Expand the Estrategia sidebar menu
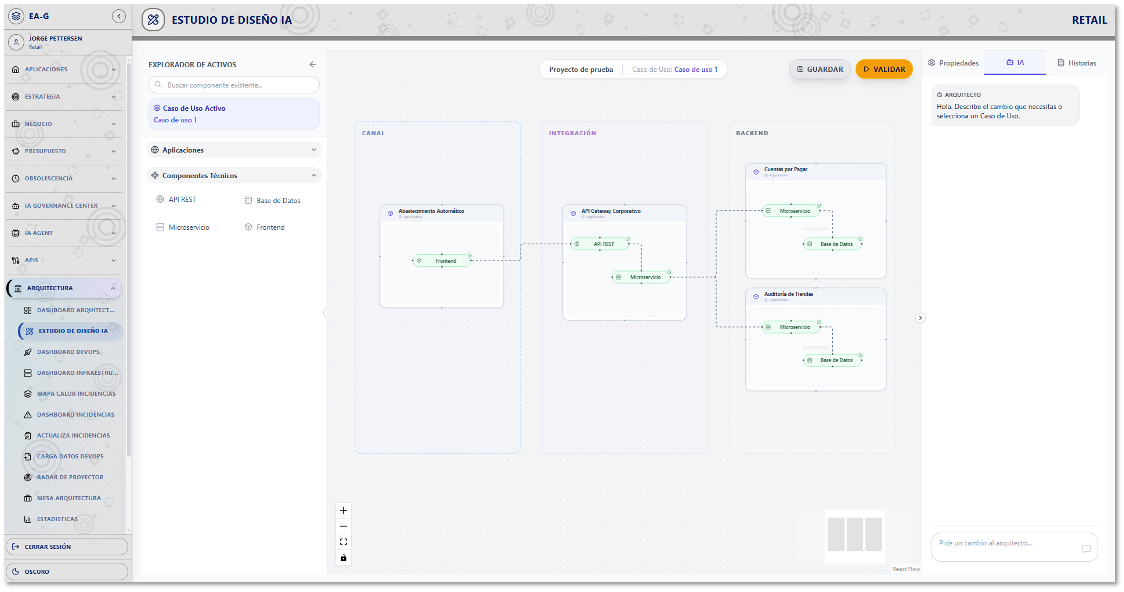The width and height of the screenshot is (1124, 592). click(x=65, y=97)
